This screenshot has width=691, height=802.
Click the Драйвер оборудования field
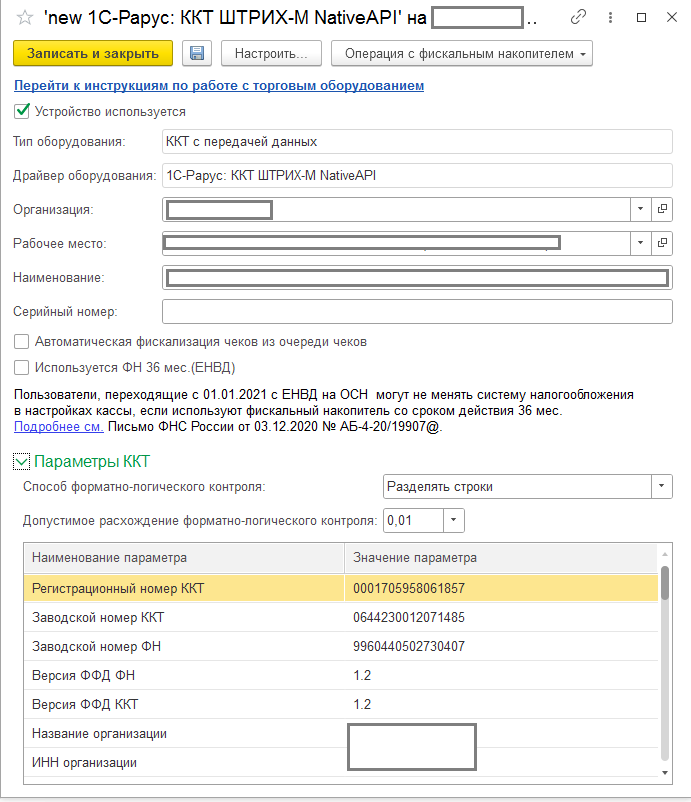pyautogui.click(x=417, y=175)
